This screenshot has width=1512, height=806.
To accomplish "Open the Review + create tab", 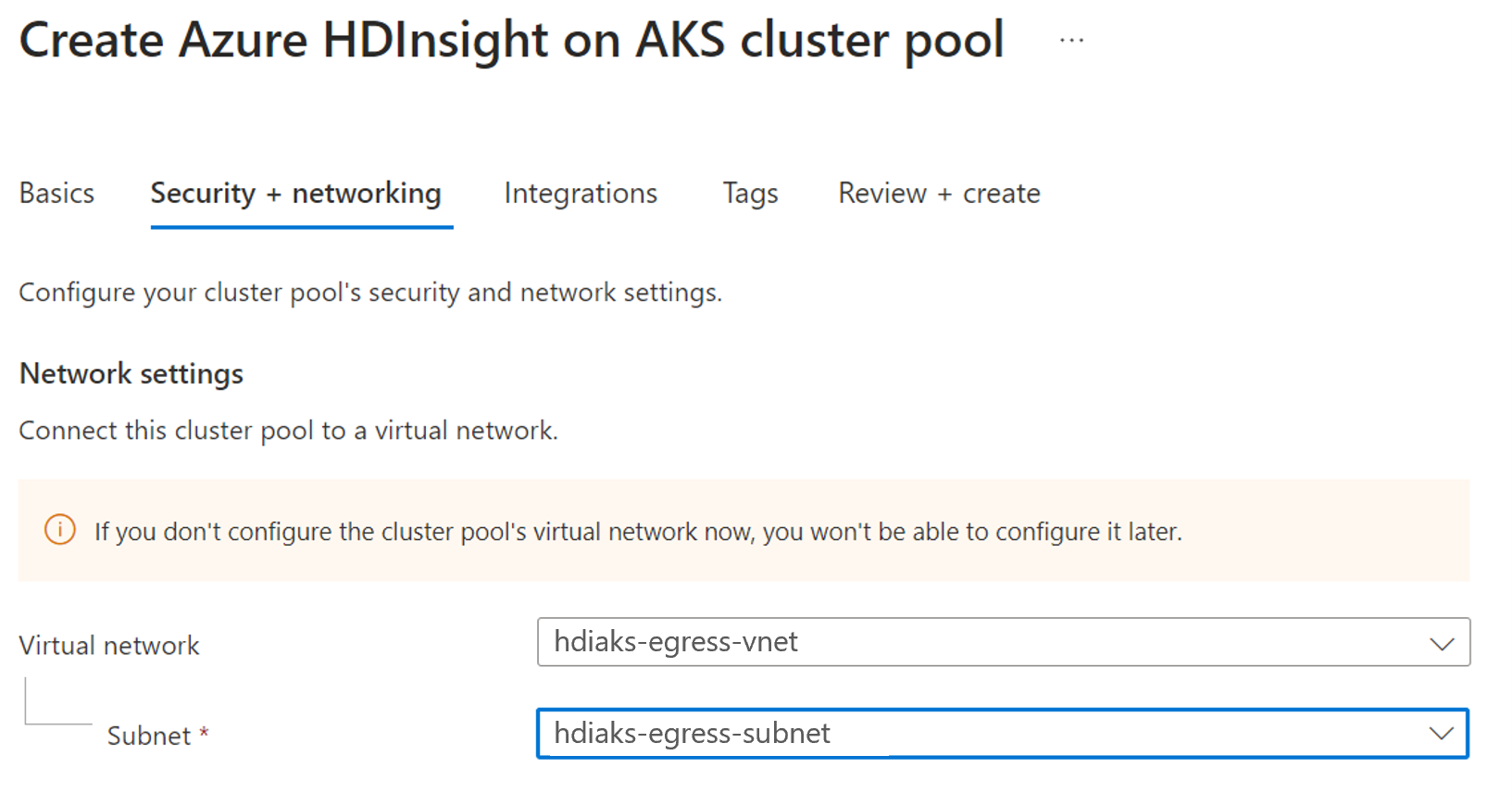I will click(939, 193).
